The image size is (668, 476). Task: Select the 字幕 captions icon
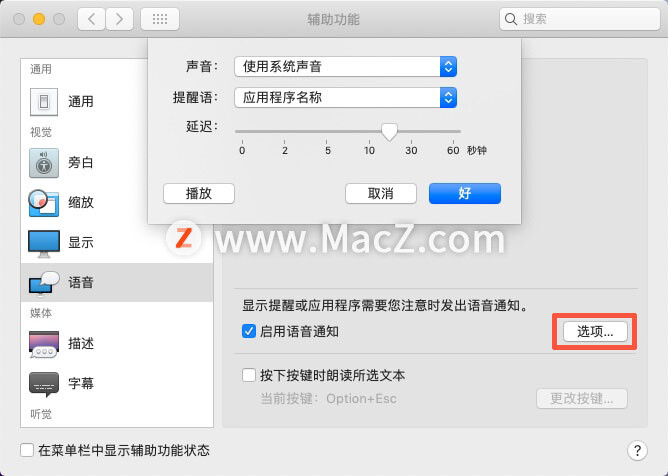(x=44, y=384)
